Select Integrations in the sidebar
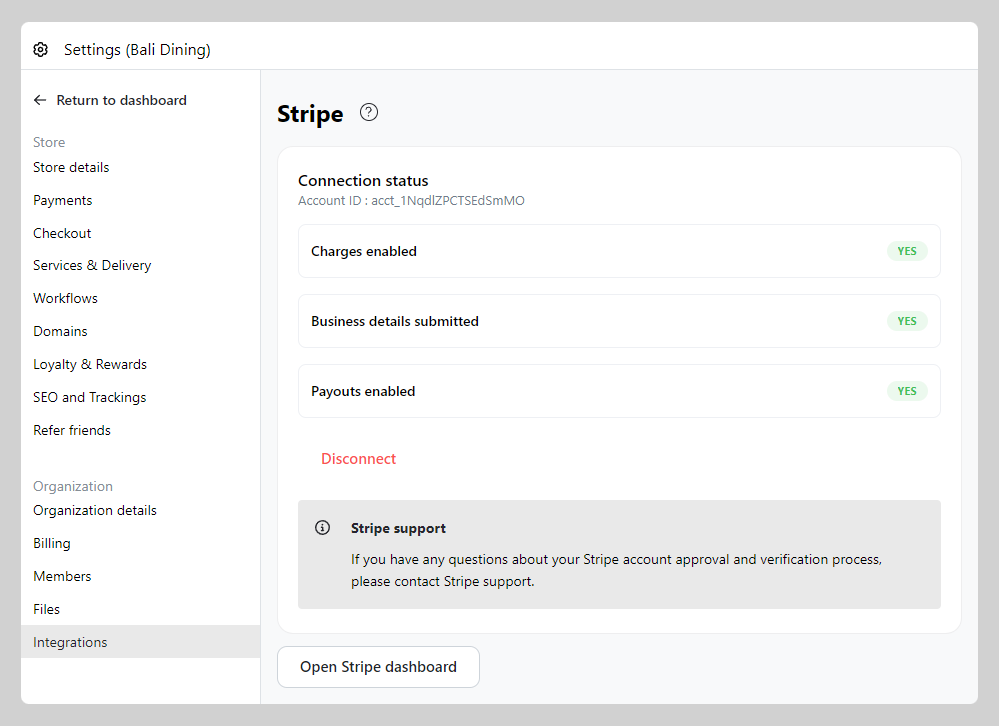The image size is (999, 726). [140, 642]
